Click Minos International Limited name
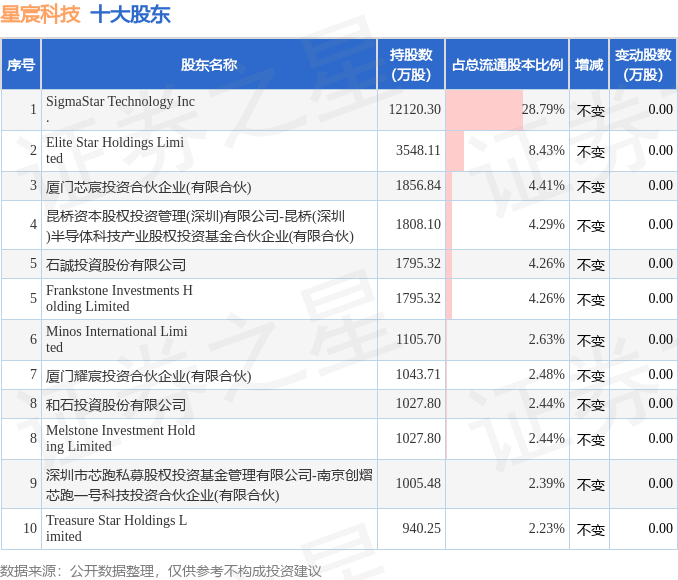 116,339
